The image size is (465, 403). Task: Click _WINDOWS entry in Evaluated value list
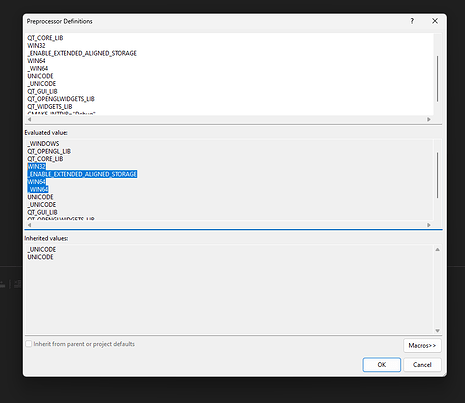coord(43,144)
